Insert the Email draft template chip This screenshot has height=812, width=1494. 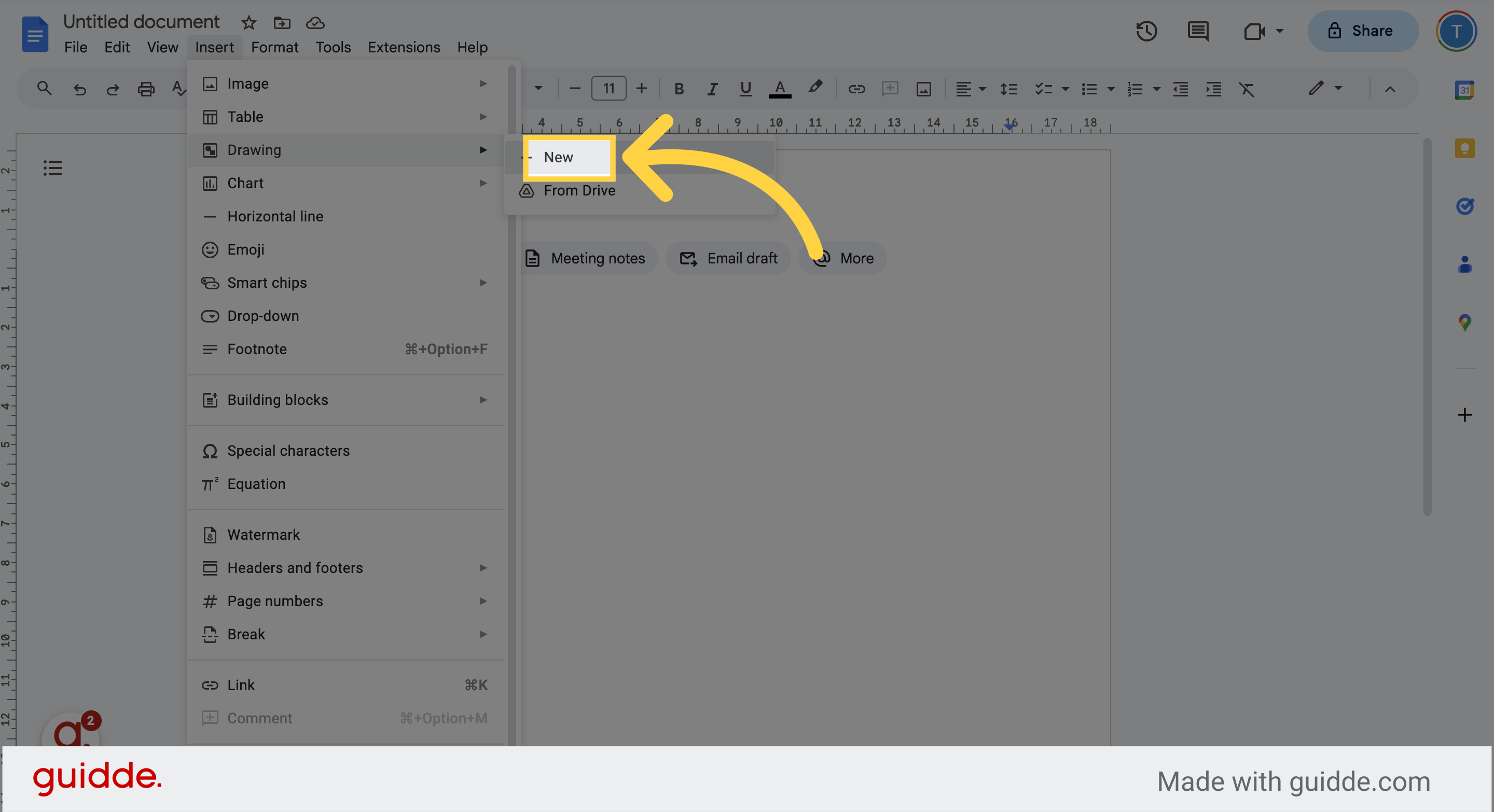coord(728,258)
